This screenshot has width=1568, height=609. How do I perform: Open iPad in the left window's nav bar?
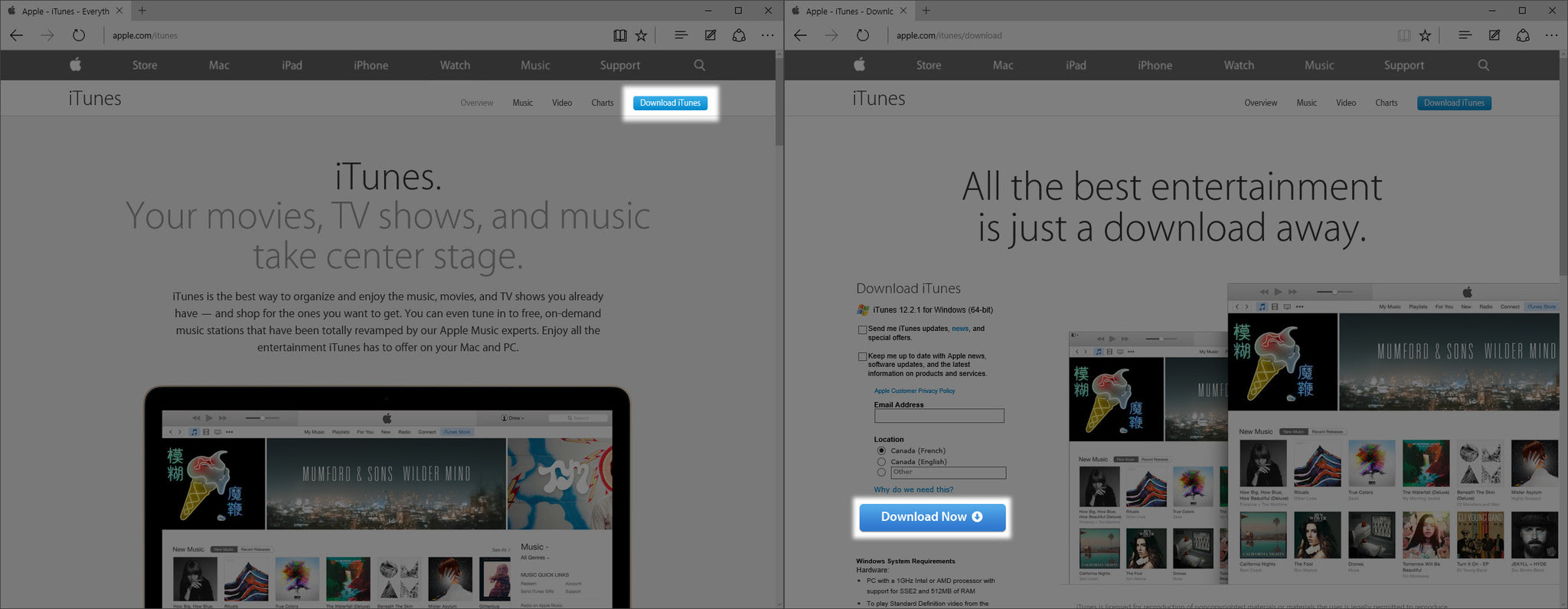pyautogui.click(x=292, y=65)
